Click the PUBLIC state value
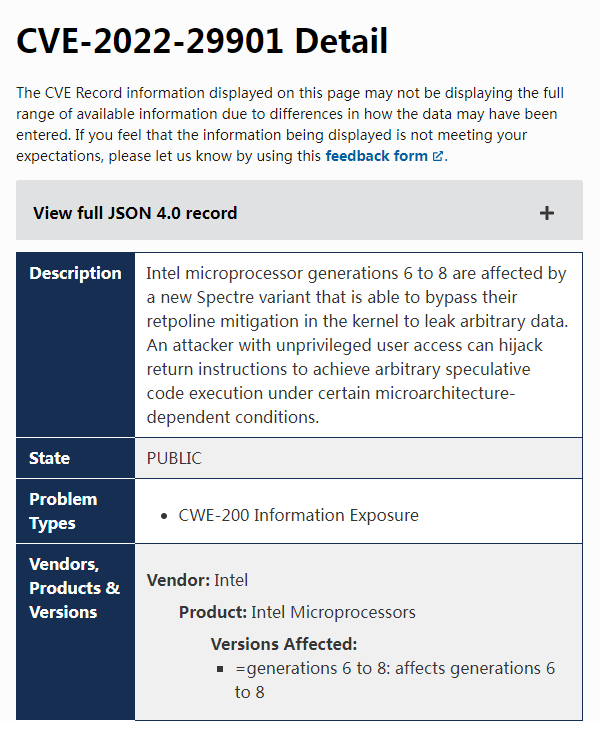The image size is (600, 730). (174, 458)
